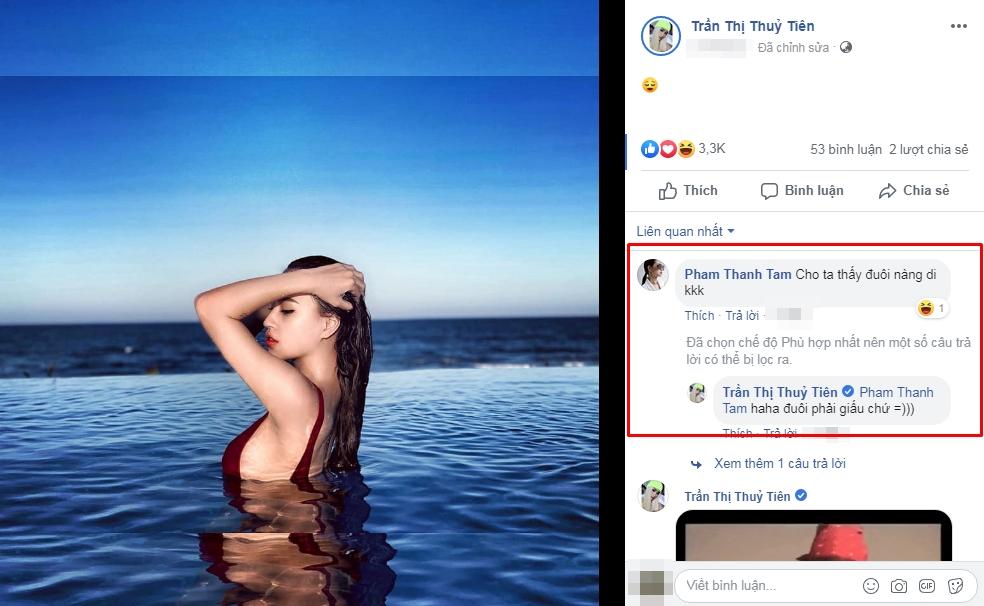
Task: Select the sticker icon in the comment box
Action: click(956, 585)
